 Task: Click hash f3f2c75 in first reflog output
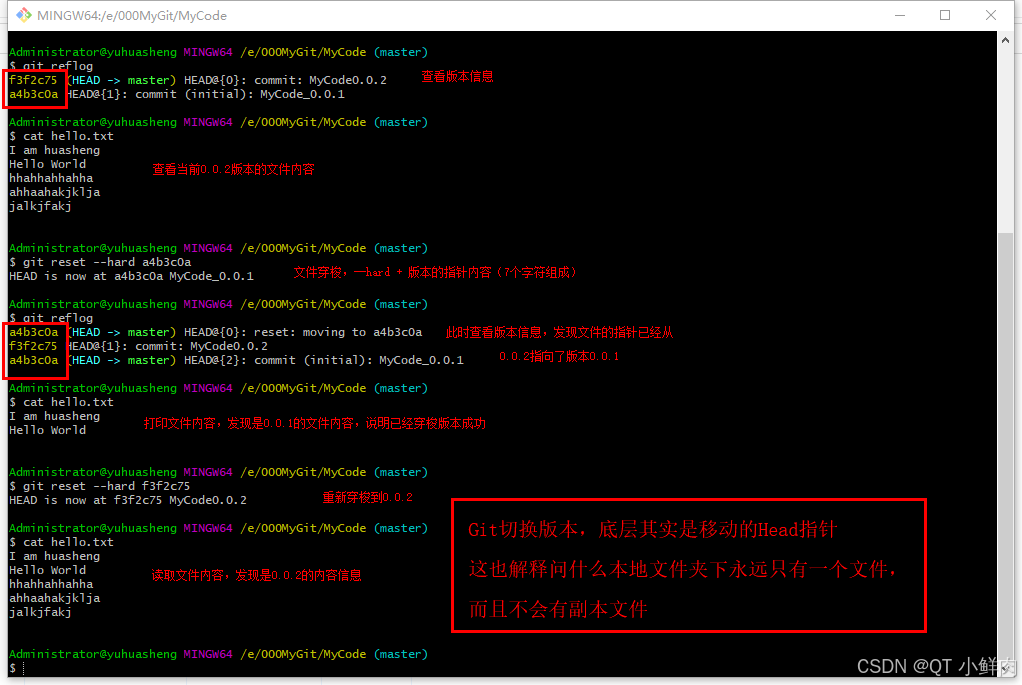coord(33,80)
